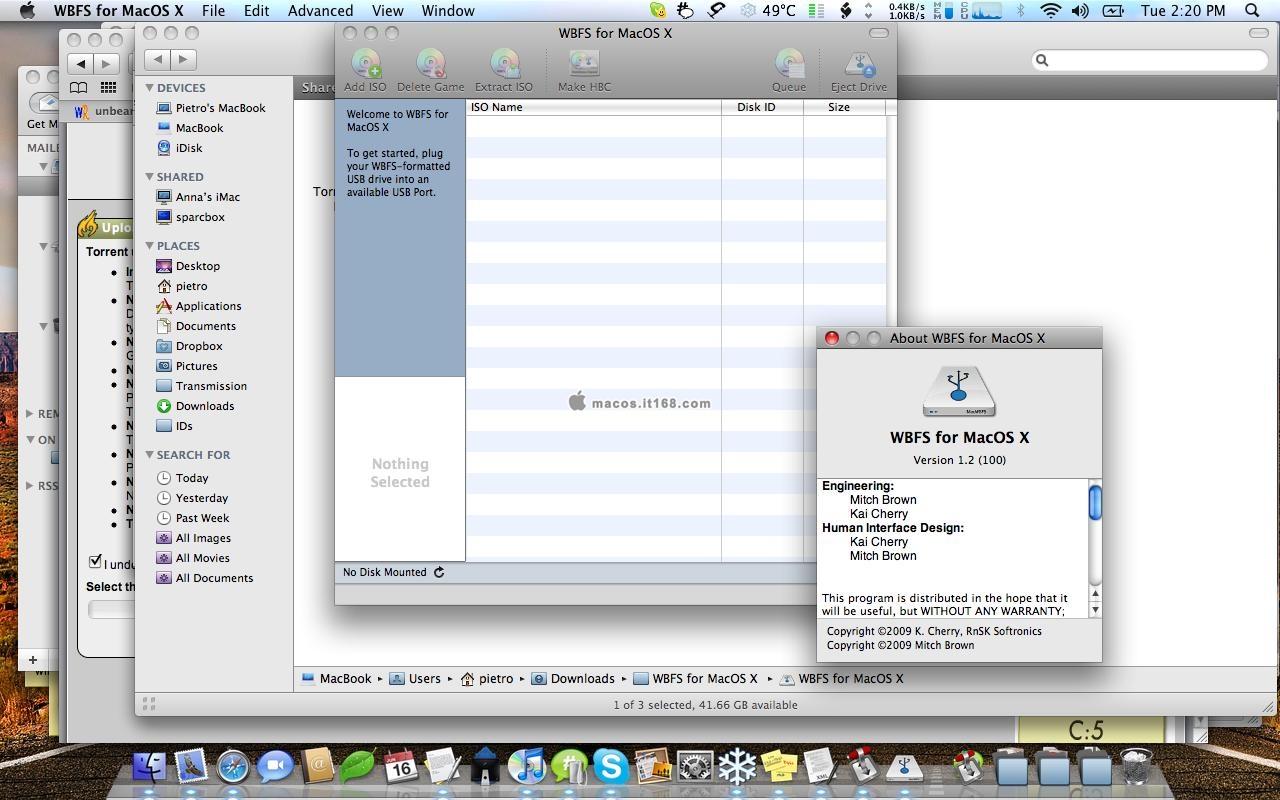The width and height of the screenshot is (1280, 800).
Task: Open the Trash in the Dock
Action: pyautogui.click(x=1135, y=766)
